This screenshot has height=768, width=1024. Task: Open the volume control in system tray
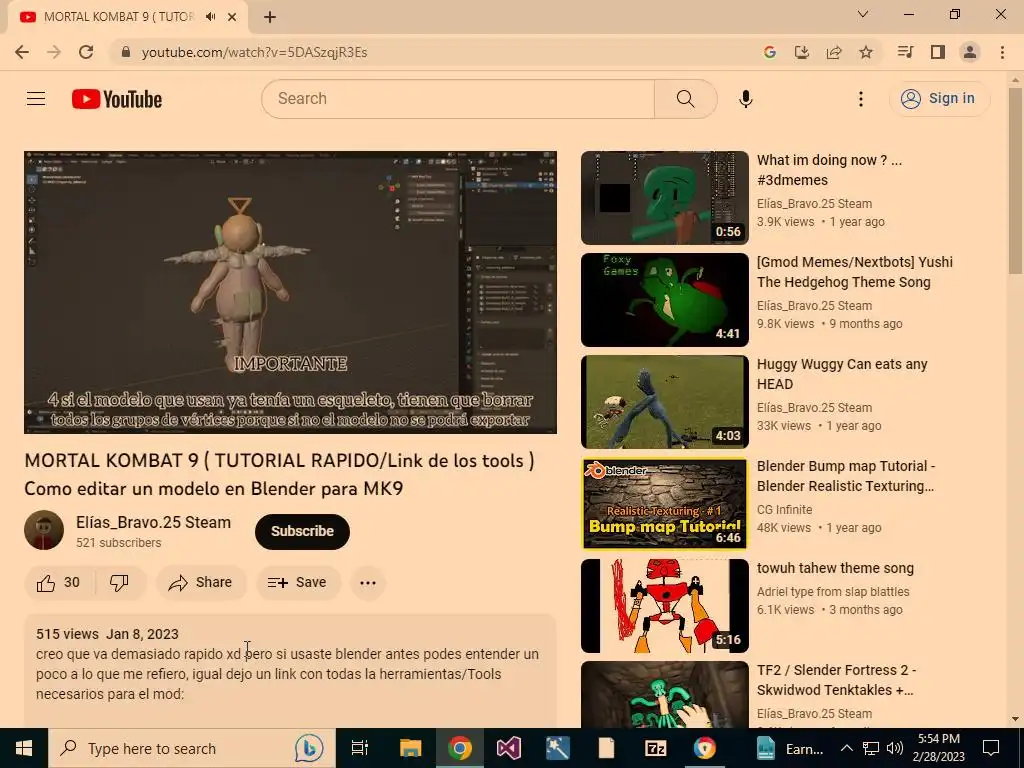(895, 748)
